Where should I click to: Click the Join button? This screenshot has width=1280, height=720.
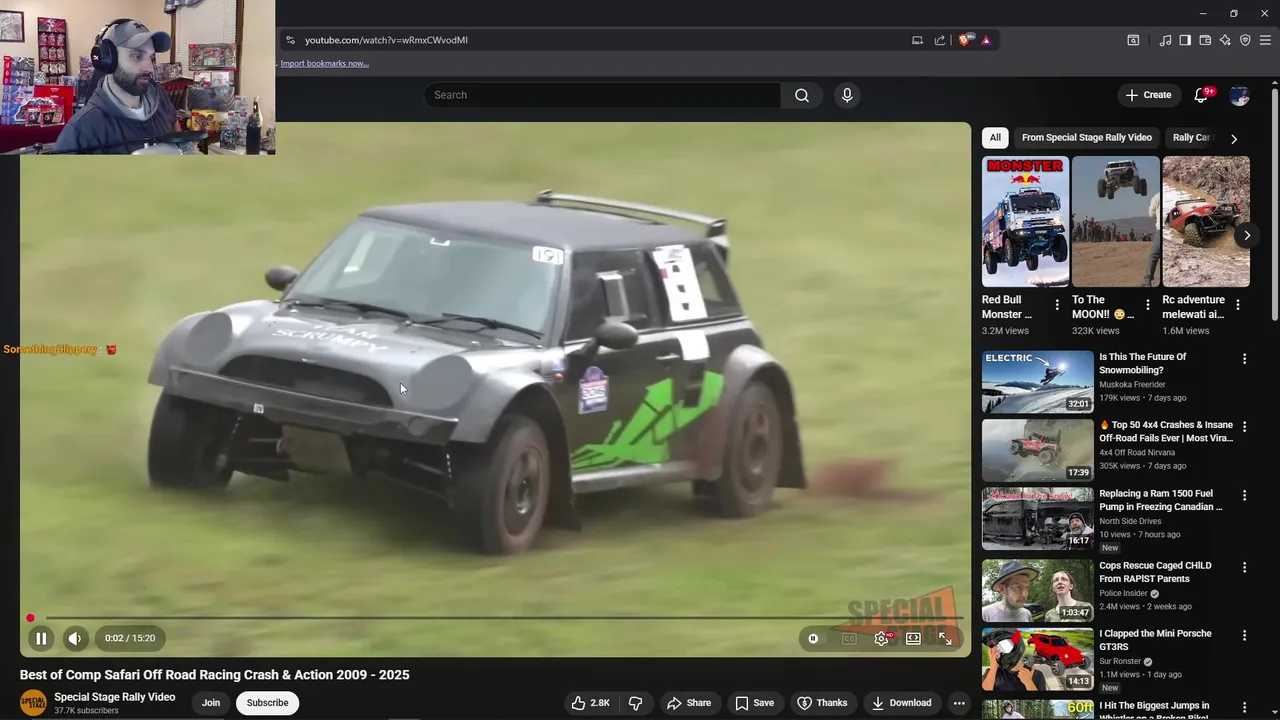(211, 703)
